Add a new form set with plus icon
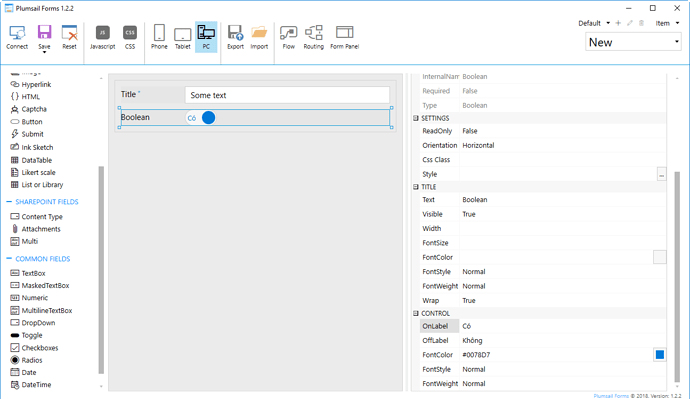This screenshot has height=400, width=690. 618,23
